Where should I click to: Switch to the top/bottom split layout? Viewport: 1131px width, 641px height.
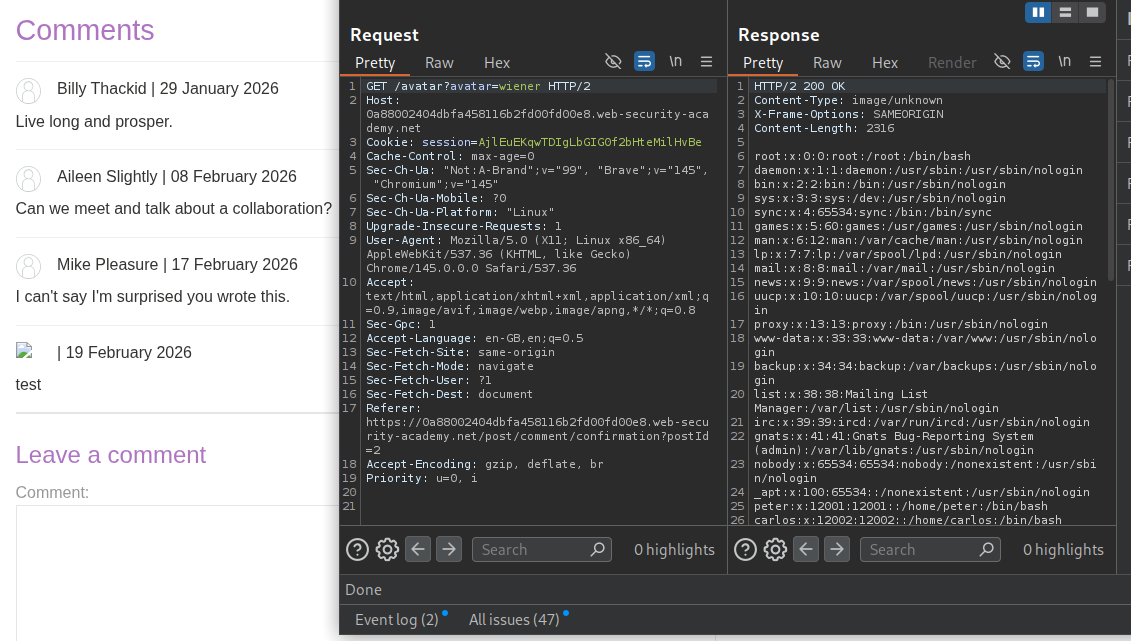coord(1065,12)
